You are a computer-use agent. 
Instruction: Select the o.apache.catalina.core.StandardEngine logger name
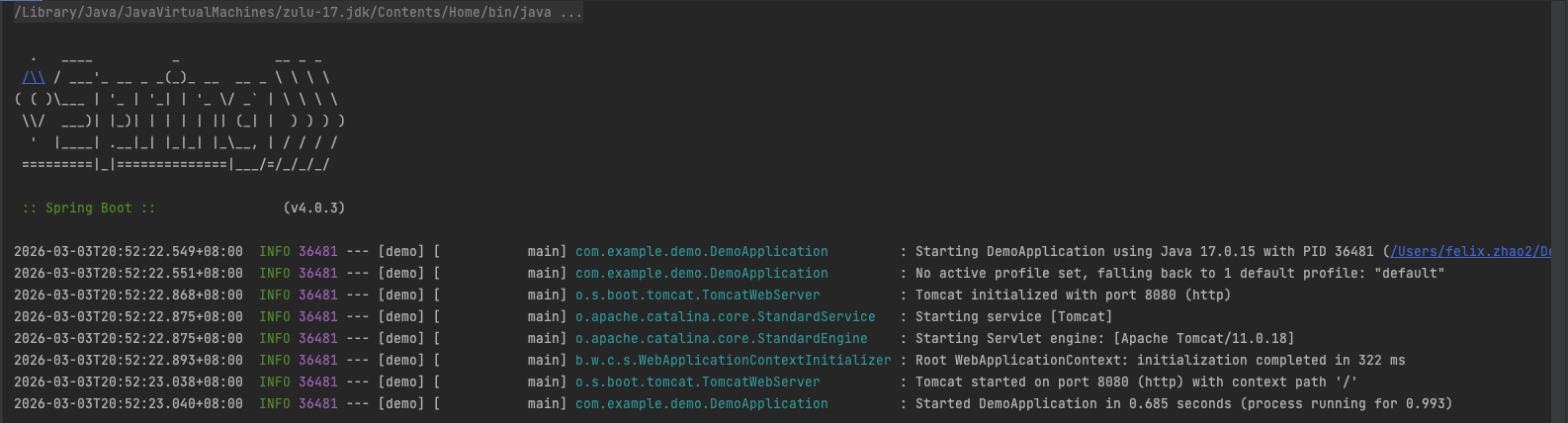pyautogui.click(x=721, y=339)
